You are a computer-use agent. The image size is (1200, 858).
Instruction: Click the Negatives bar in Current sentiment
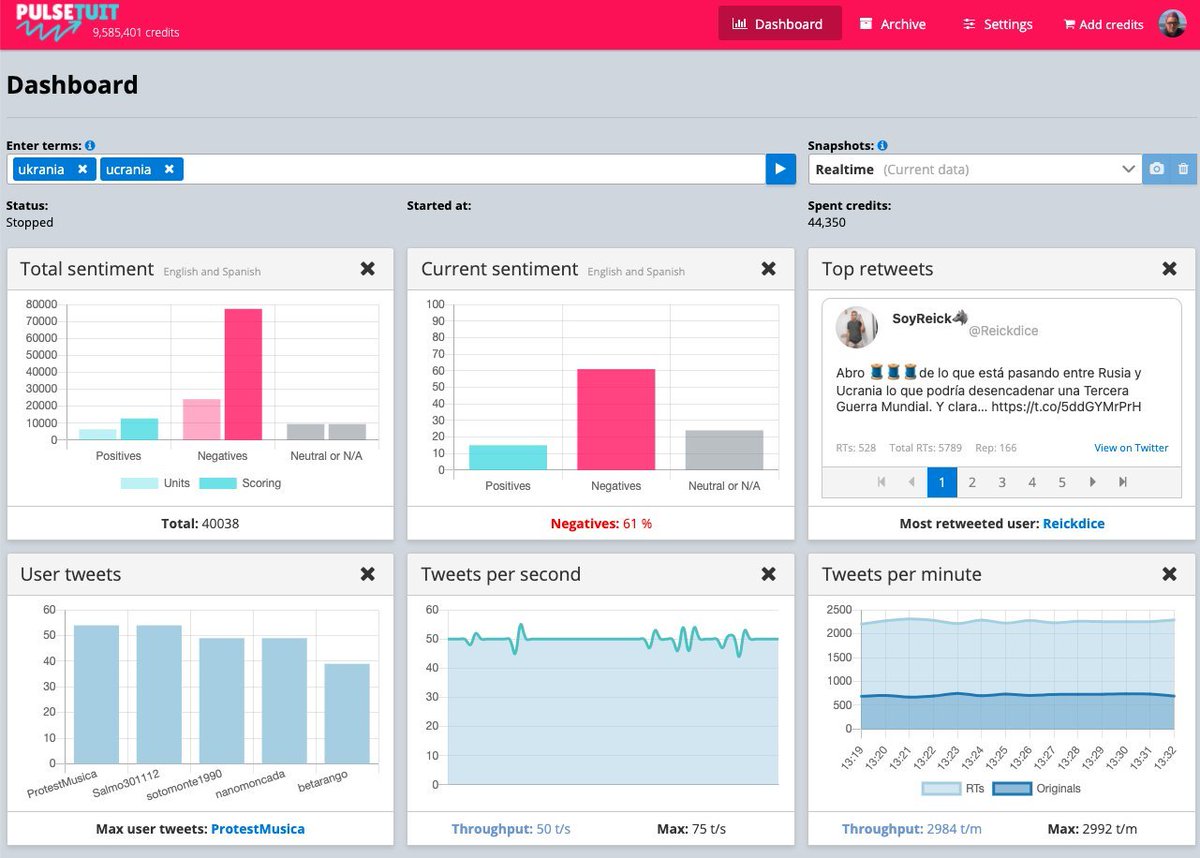point(616,420)
